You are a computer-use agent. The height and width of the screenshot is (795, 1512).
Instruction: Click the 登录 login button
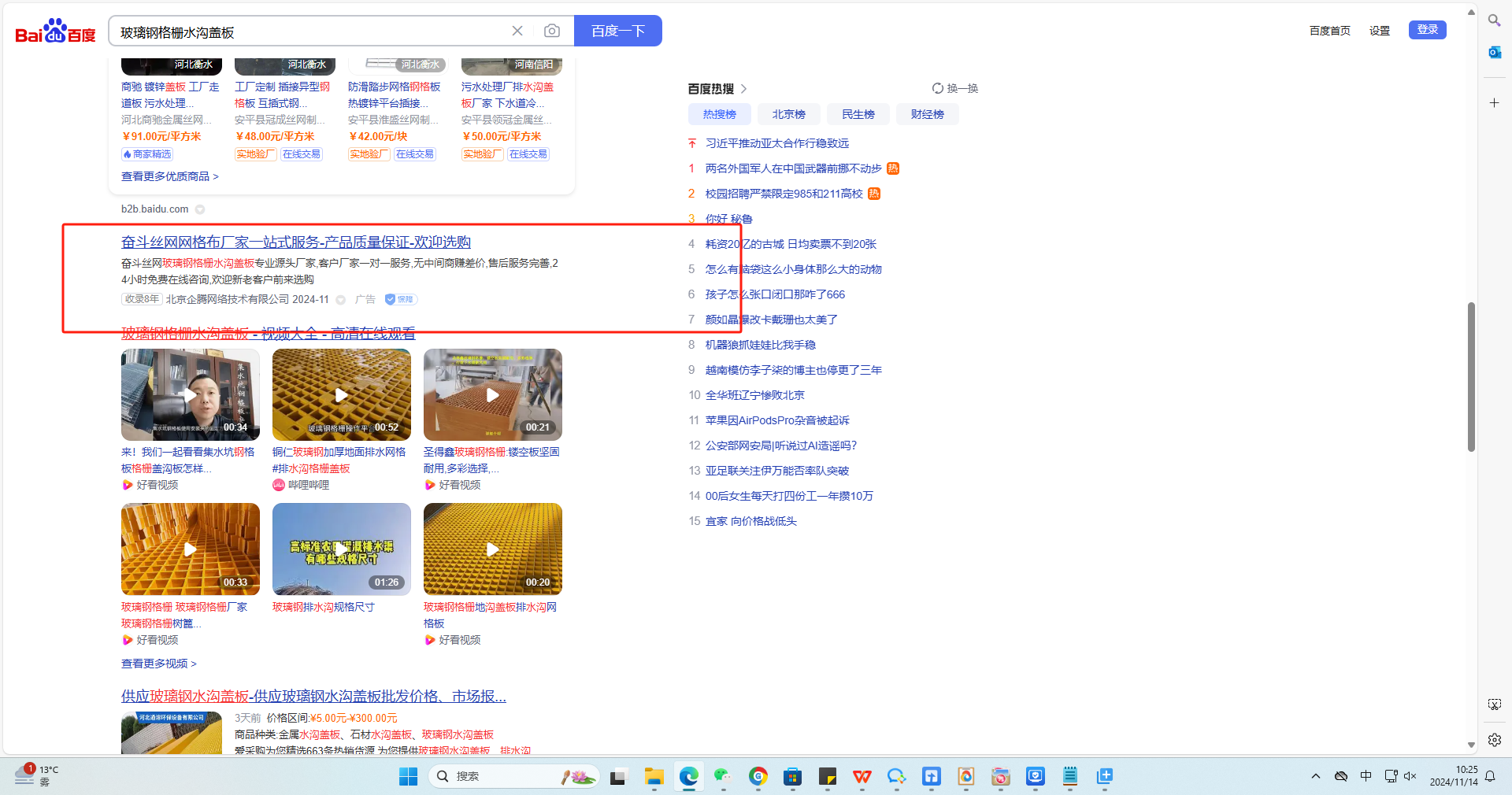pos(1427,30)
